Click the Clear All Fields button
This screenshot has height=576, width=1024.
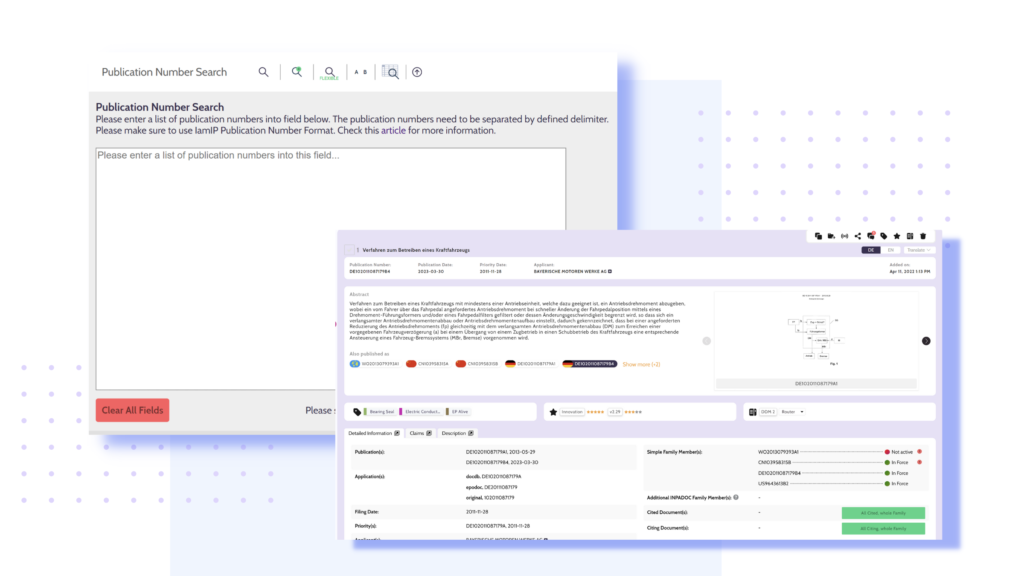pos(133,410)
